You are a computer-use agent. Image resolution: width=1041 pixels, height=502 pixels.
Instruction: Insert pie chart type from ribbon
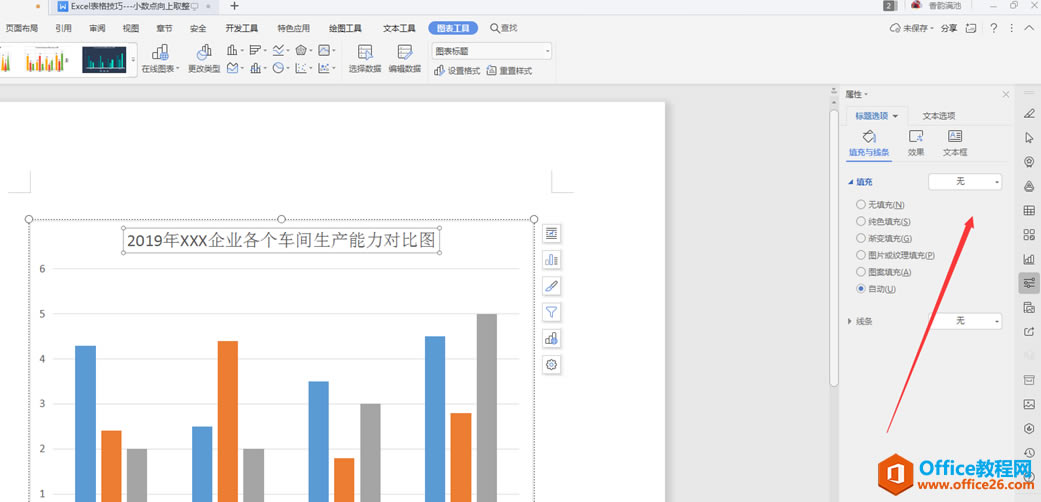pos(280,68)
